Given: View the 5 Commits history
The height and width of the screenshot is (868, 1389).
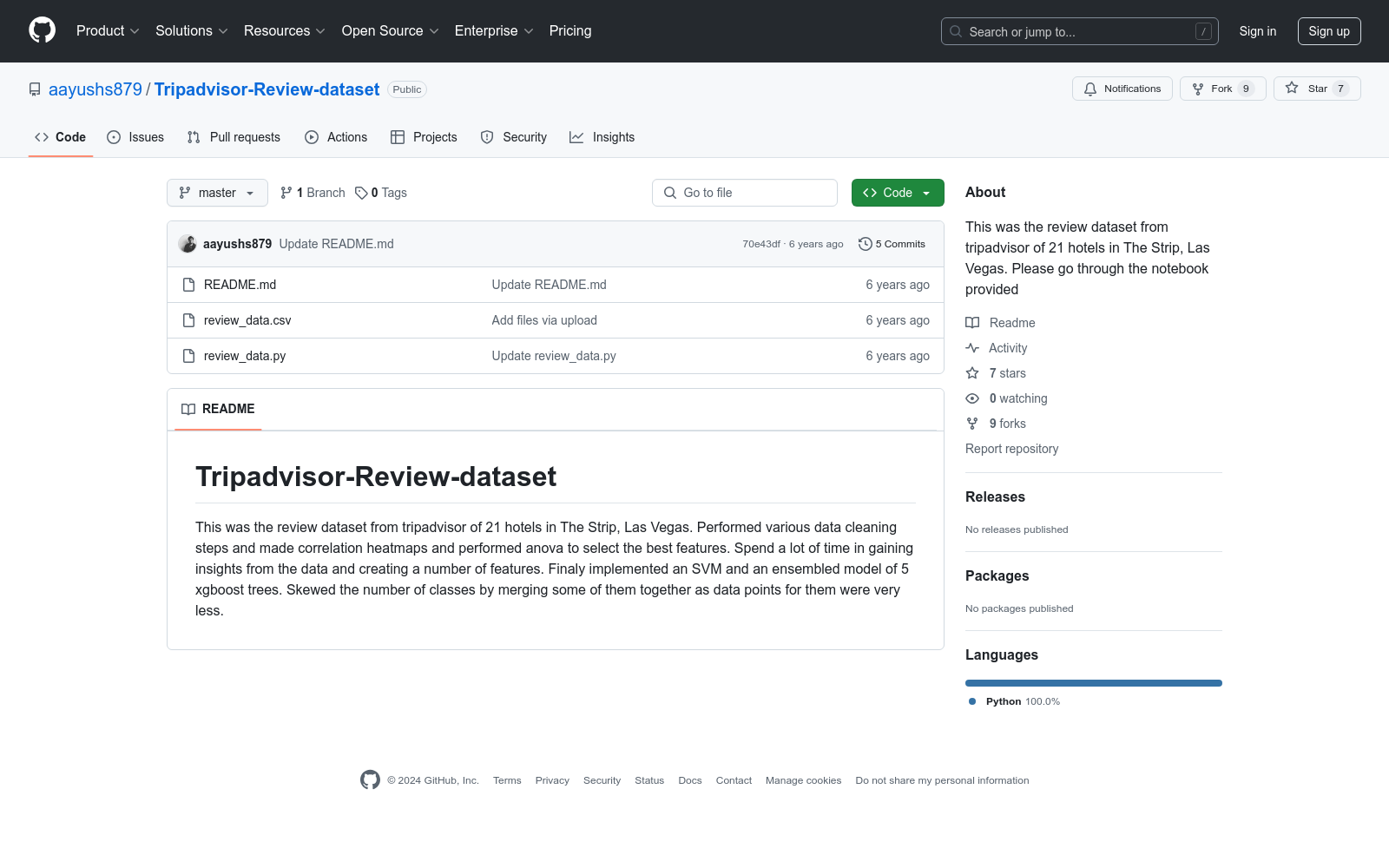Looking at the screenshot, I should 892,244.
